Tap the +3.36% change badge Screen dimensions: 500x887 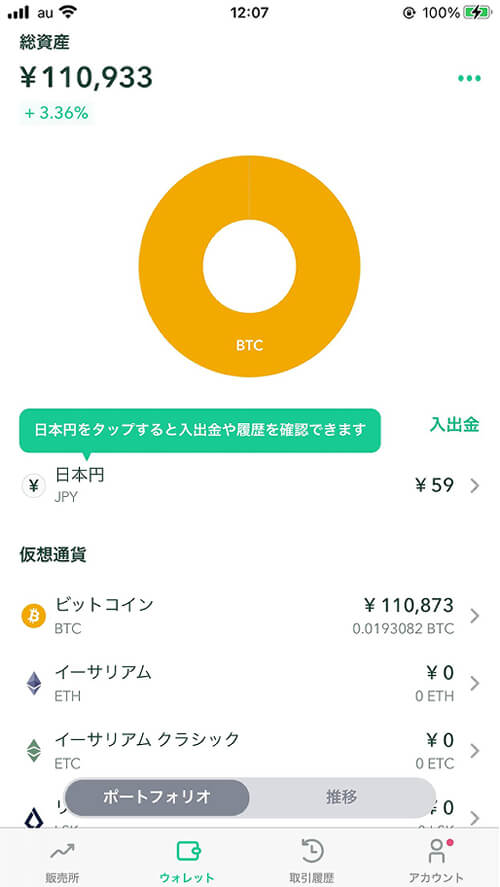[56, 113]
